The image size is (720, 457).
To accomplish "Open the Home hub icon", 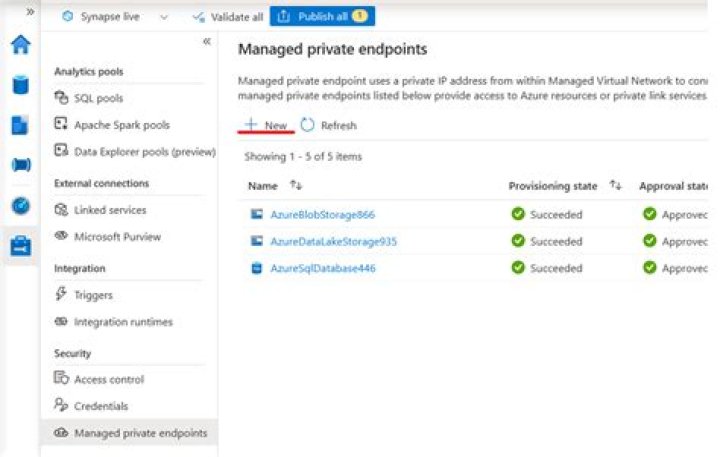I will click(x=20, y=46).
